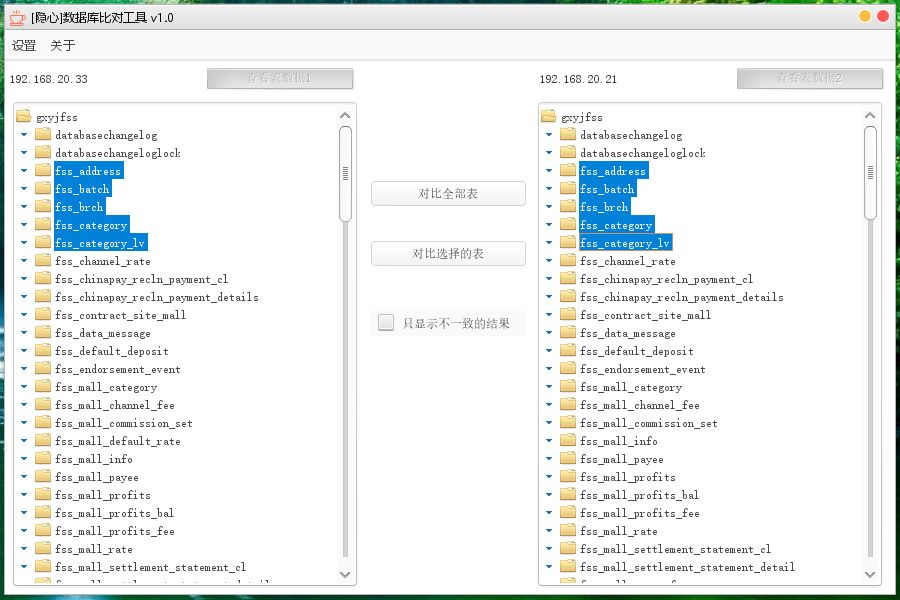Click left tree scroll-down arrow
This screenshot has width=900, height=600.
pos(345,574)
